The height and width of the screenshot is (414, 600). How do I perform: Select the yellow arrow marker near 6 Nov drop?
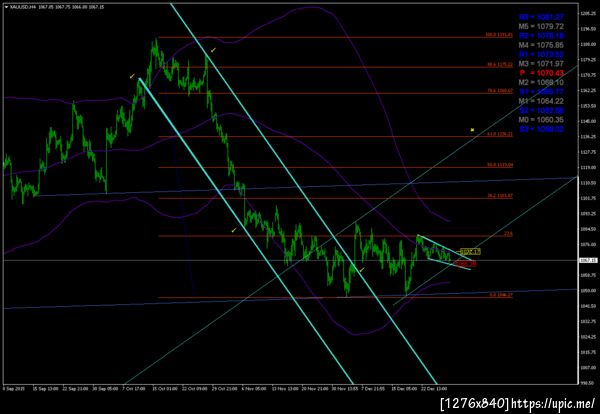234,230
